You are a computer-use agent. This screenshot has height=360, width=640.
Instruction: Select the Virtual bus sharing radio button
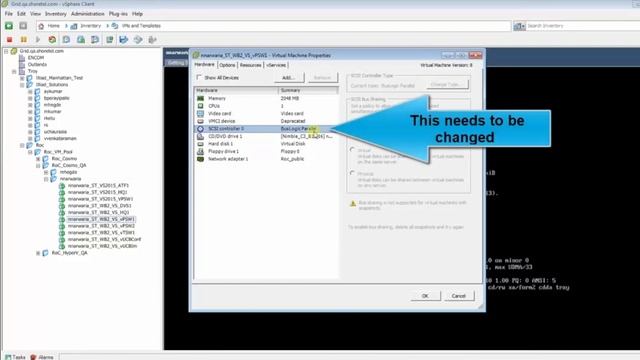(352, 150)
